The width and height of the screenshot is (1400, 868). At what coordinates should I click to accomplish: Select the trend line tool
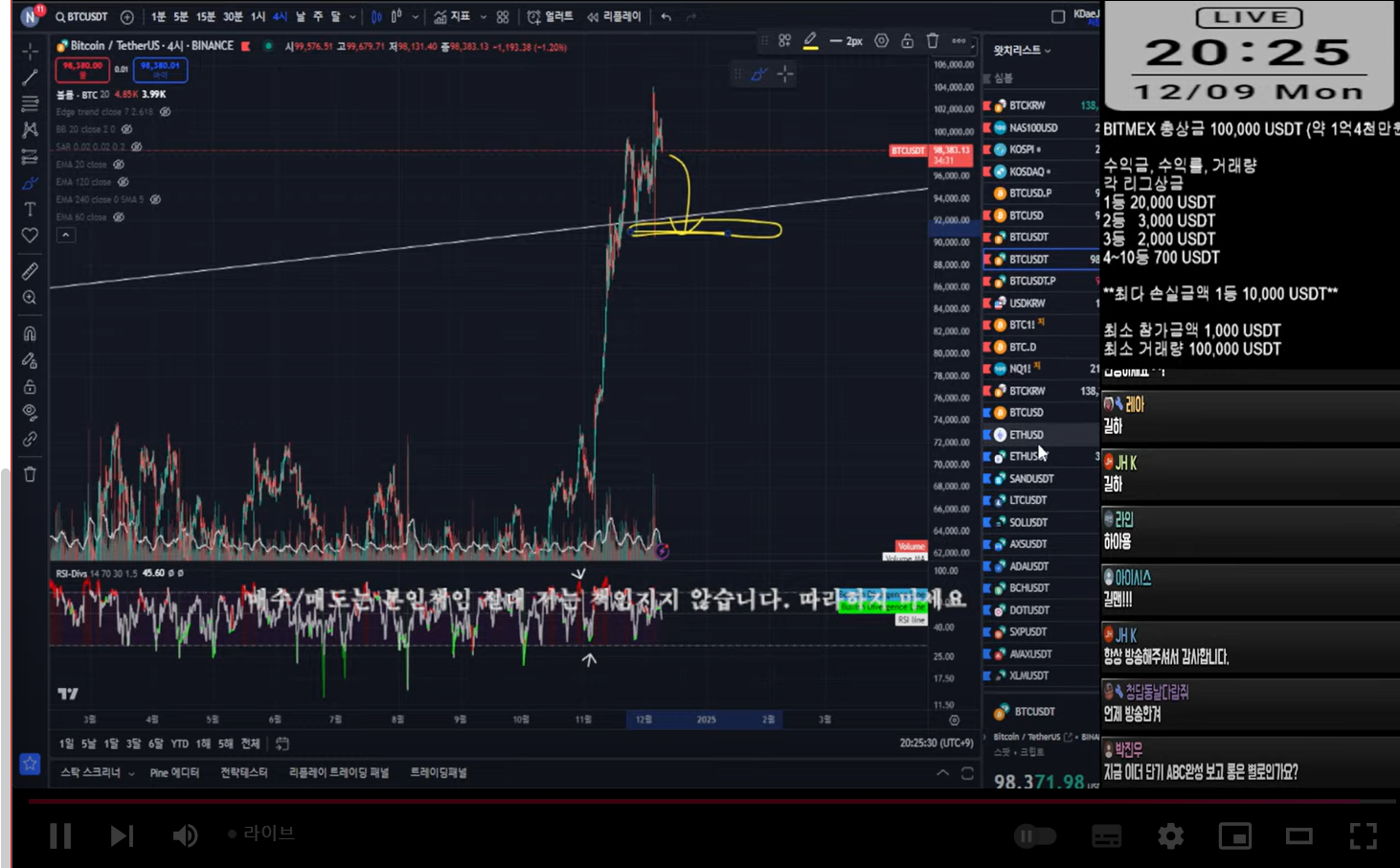pos(30,77)
